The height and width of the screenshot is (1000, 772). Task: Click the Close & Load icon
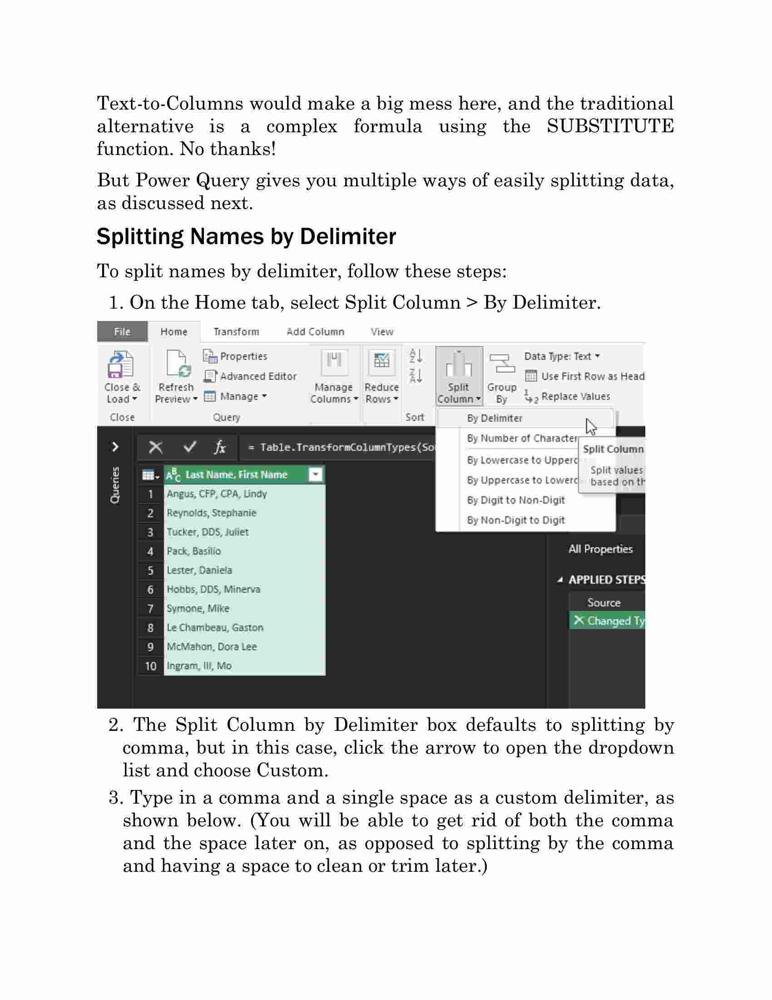[x=121, y=364]
